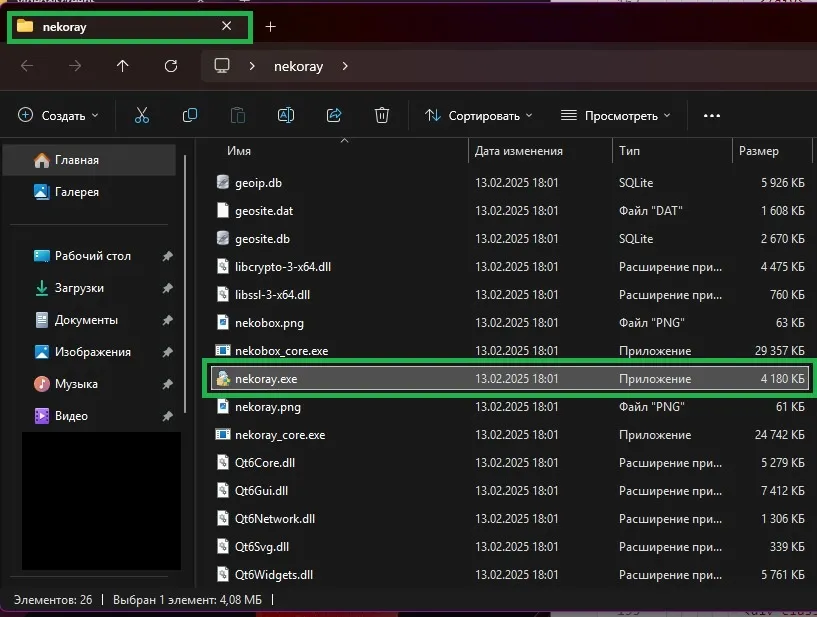Click the geosite.dat file icon

click(x=222, y=210)
